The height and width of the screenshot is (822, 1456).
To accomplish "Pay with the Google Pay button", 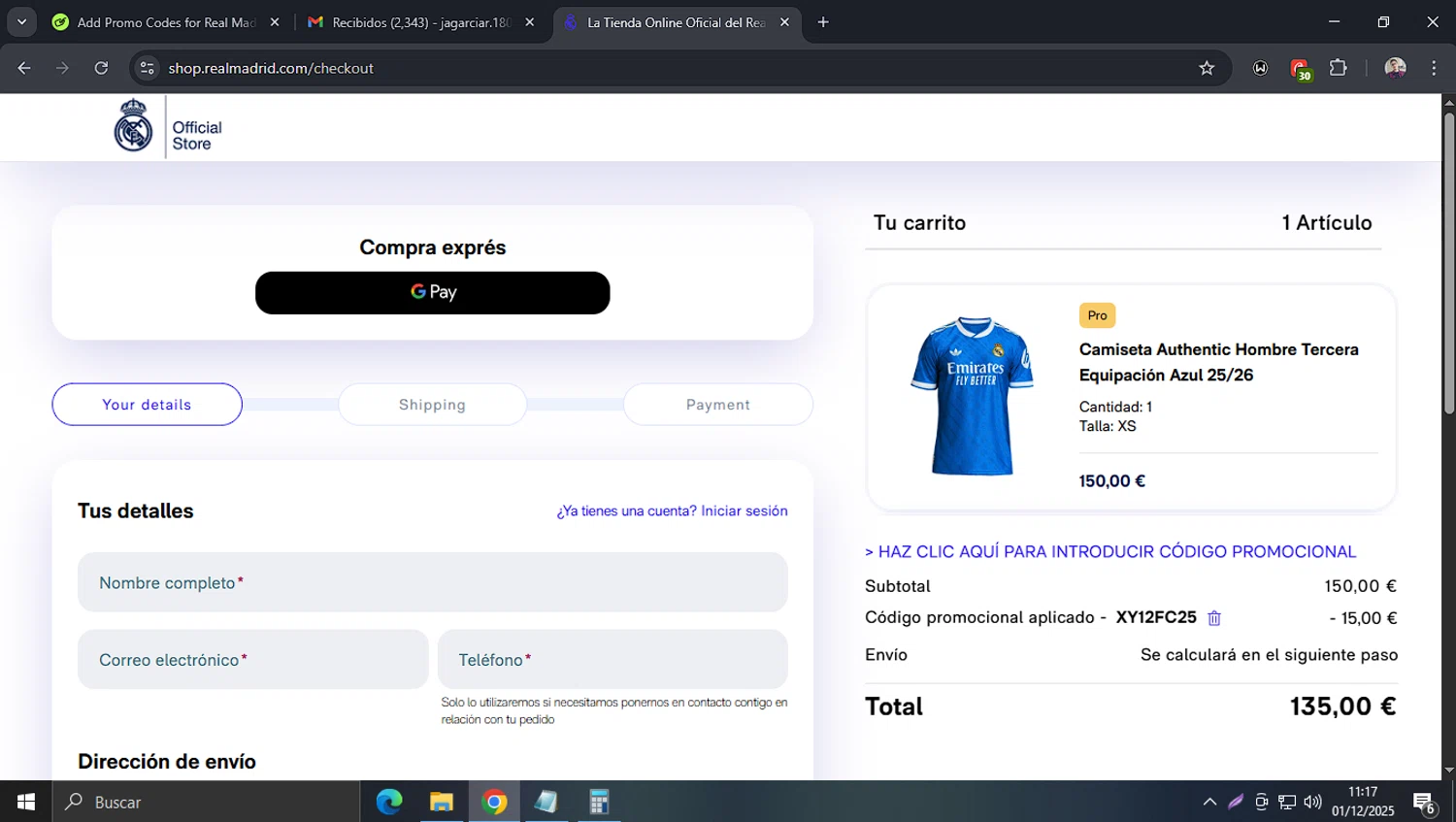I will pyautogui.click(x=432, y=293).
